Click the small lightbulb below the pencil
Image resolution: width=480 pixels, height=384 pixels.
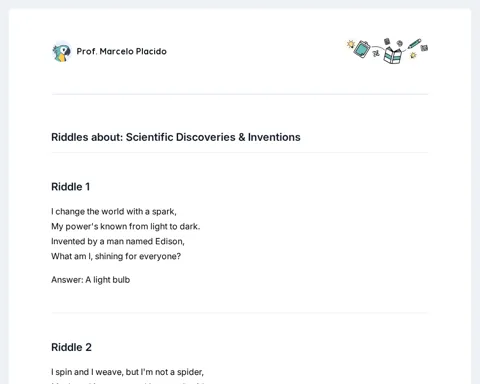pyautogui.click(x=413, y=55)
